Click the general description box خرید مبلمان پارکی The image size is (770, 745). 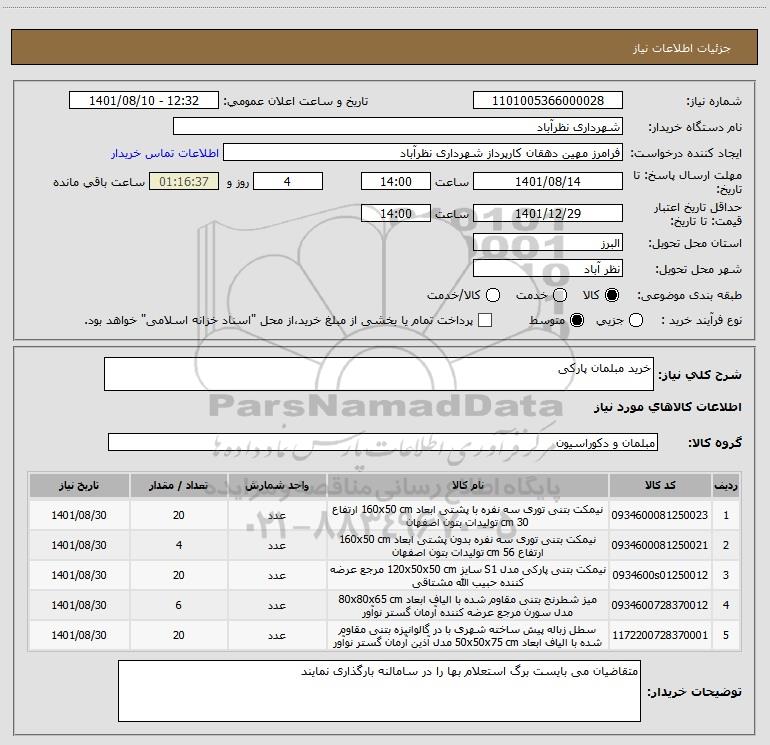point(379,374)
